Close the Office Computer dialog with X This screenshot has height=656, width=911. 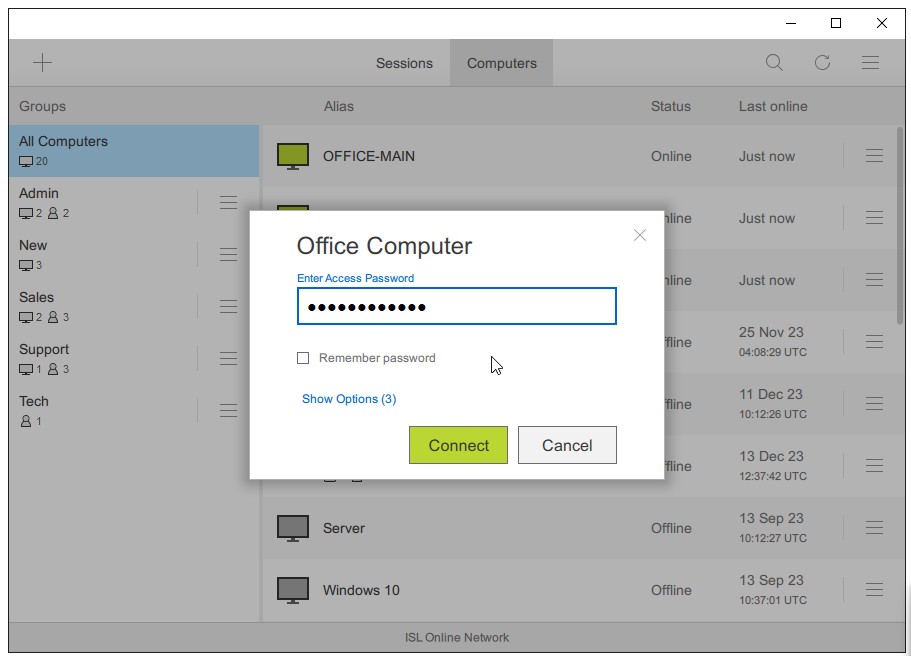pos(640,235)
